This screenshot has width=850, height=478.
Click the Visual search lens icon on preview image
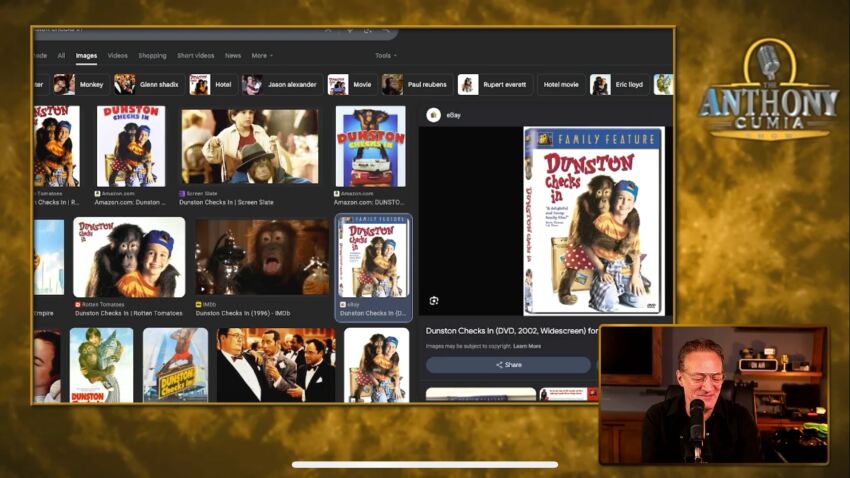434,301
